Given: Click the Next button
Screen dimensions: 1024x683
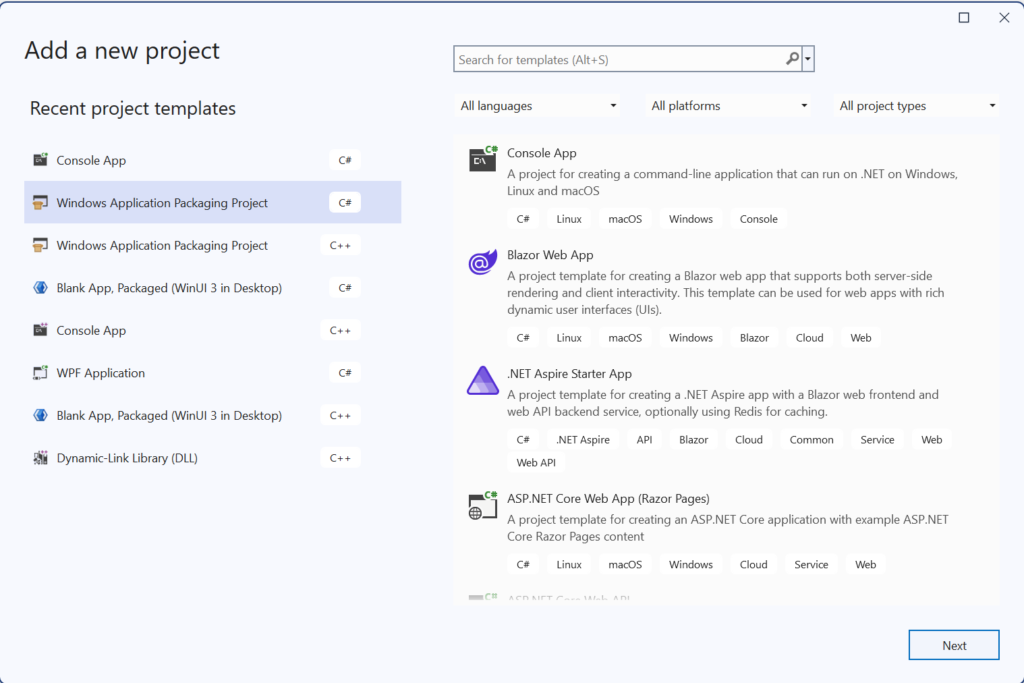Looking at the screenshot, I should [953, 645].
